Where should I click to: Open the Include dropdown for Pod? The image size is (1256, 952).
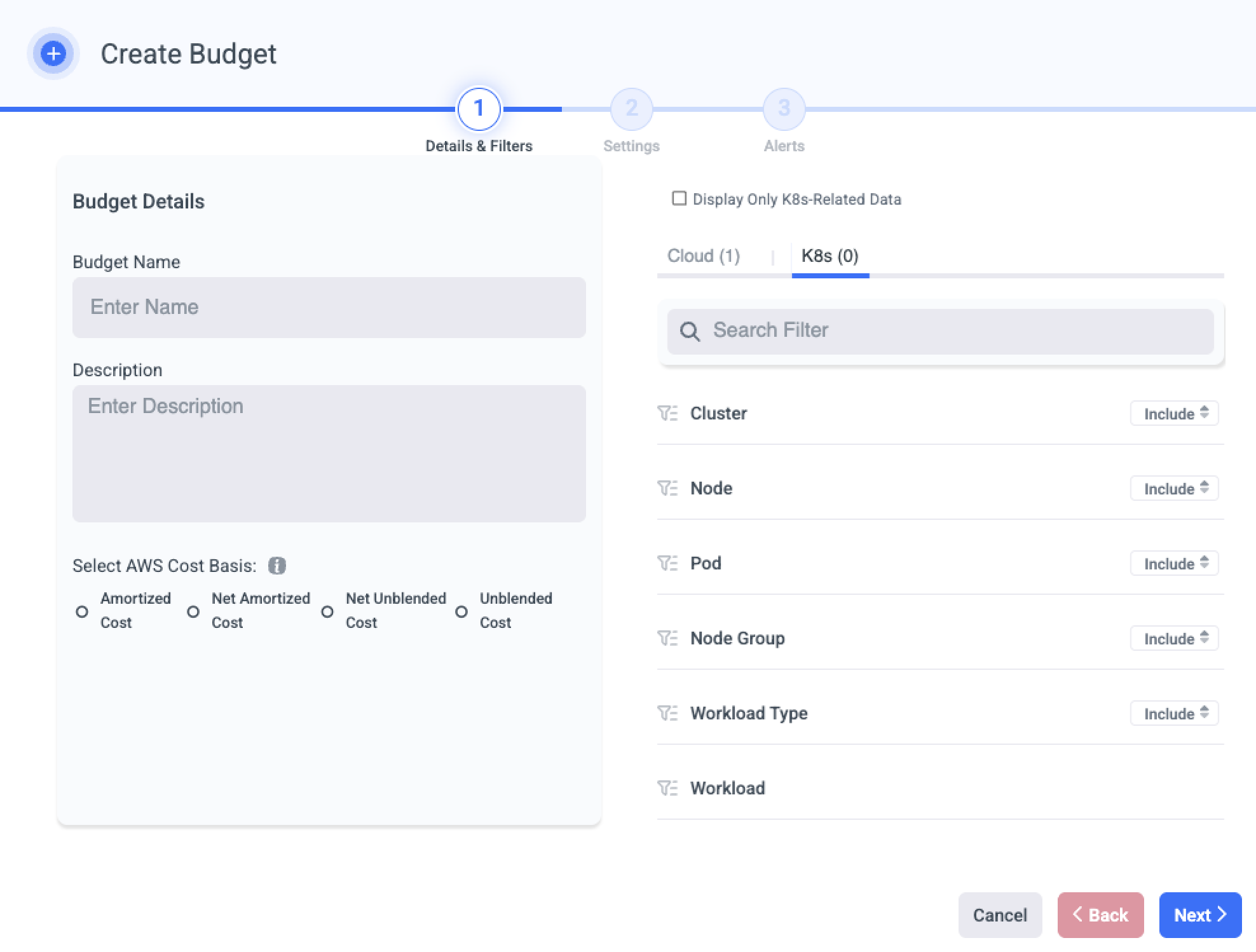click(1174, 563)
